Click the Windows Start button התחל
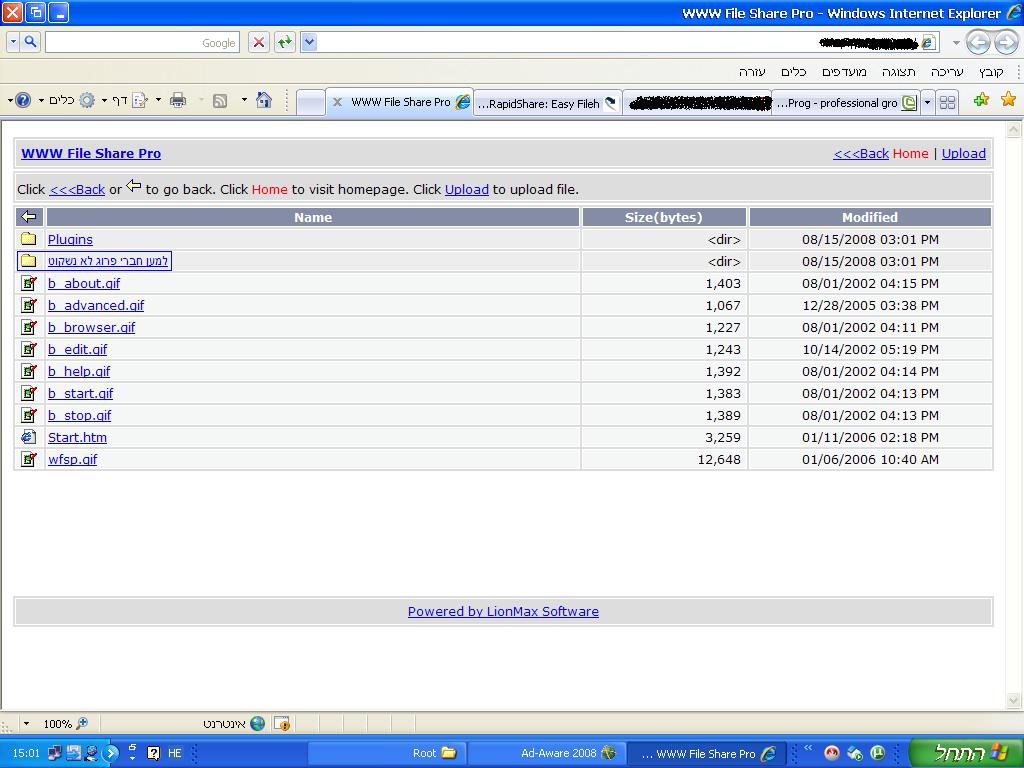 pyautogui.click(x=966, y=752)
